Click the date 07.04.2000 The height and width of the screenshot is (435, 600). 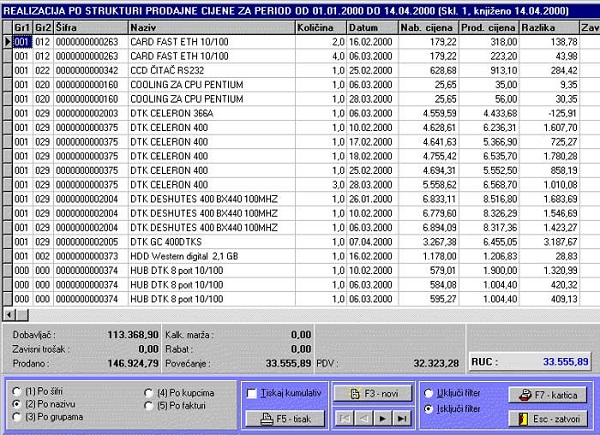point(370,242)
